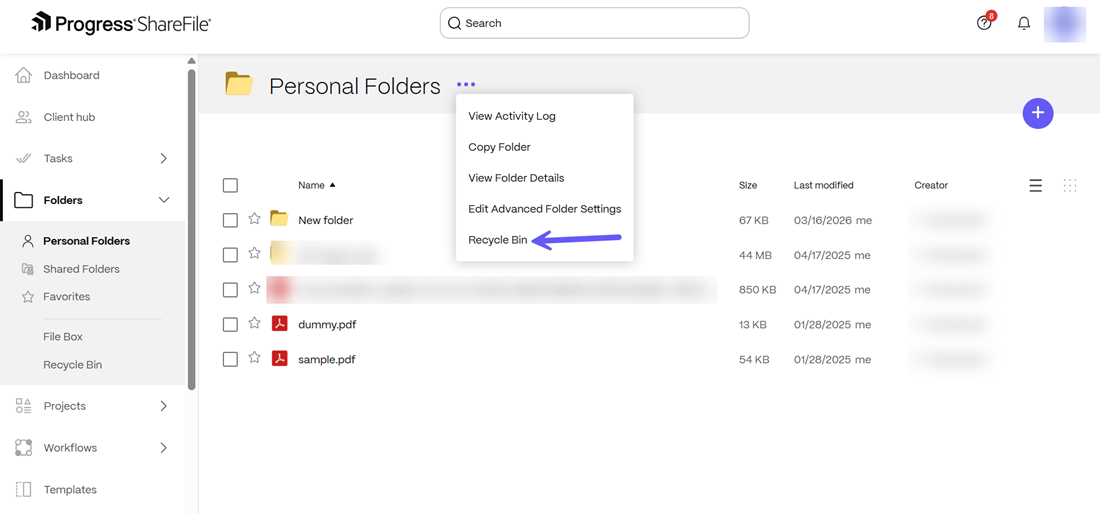Click the Templates label

(70, 489)
